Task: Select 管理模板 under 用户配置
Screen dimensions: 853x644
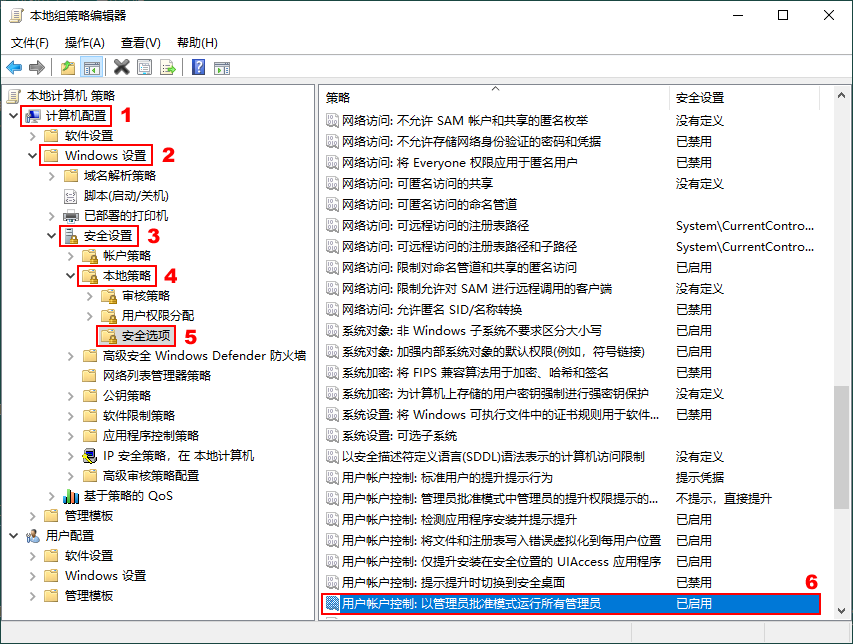Action: tap(89, 596)
